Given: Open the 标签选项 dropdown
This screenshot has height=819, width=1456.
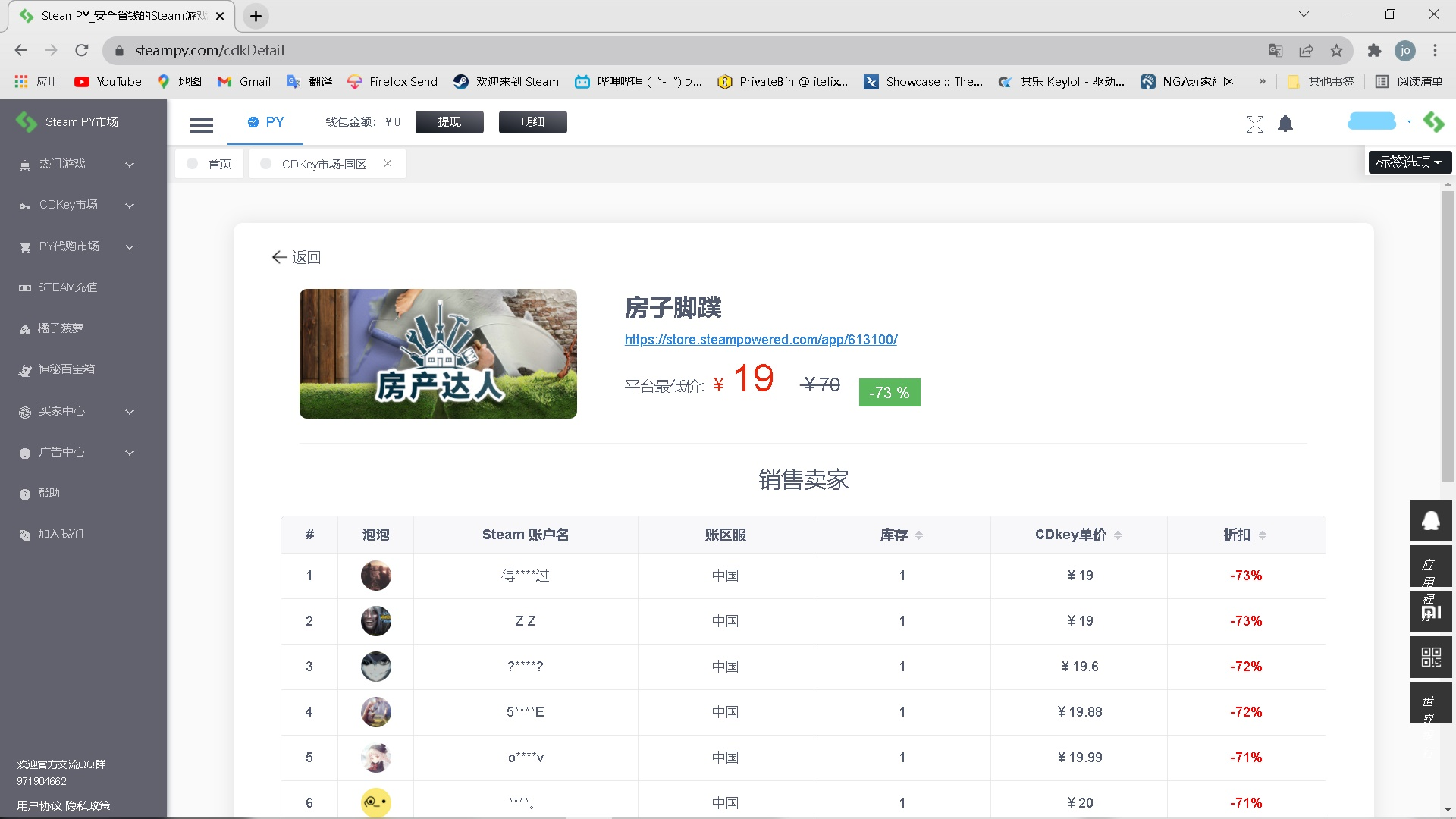Looking at the screenshot, I should (x=1409, y=162).
